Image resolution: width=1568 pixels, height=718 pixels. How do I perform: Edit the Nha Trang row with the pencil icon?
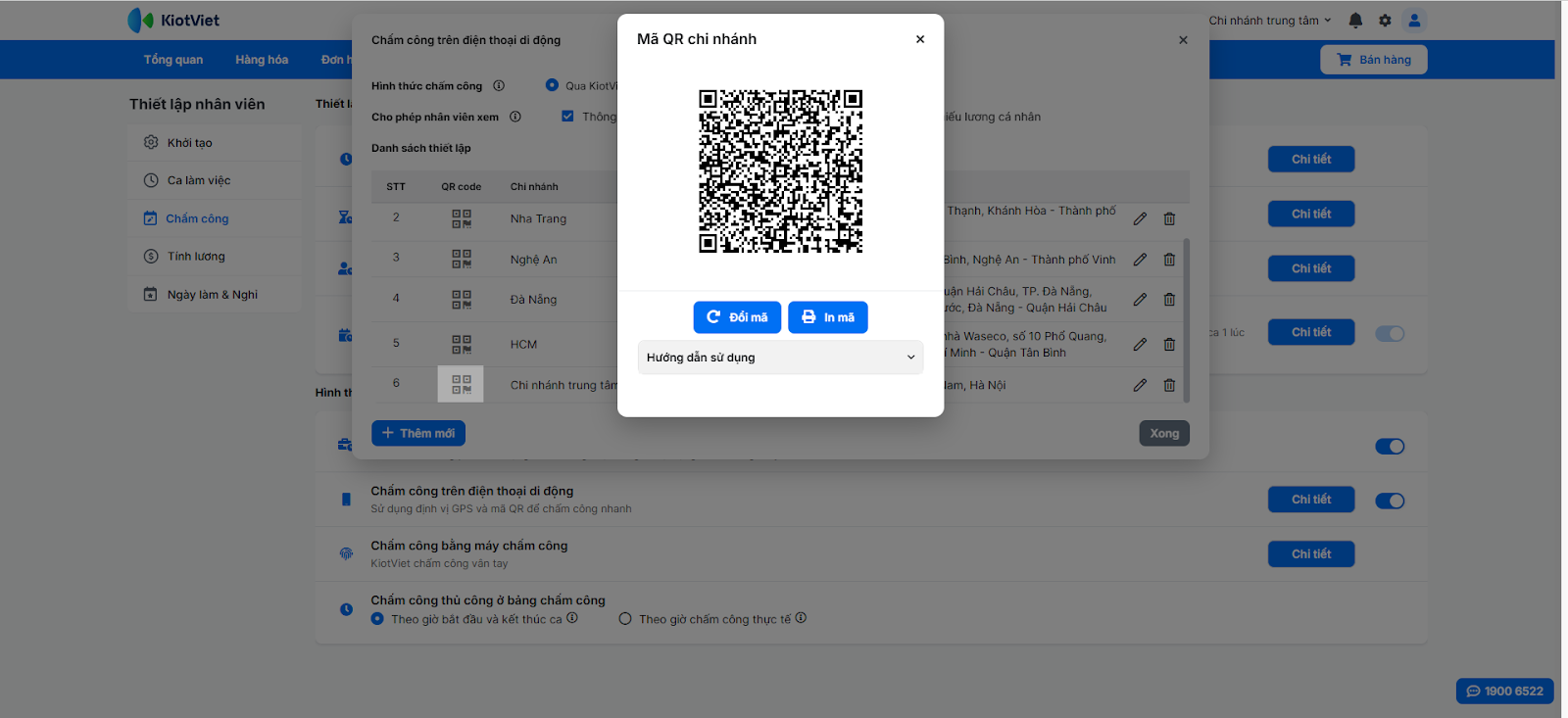point(1140,218)
